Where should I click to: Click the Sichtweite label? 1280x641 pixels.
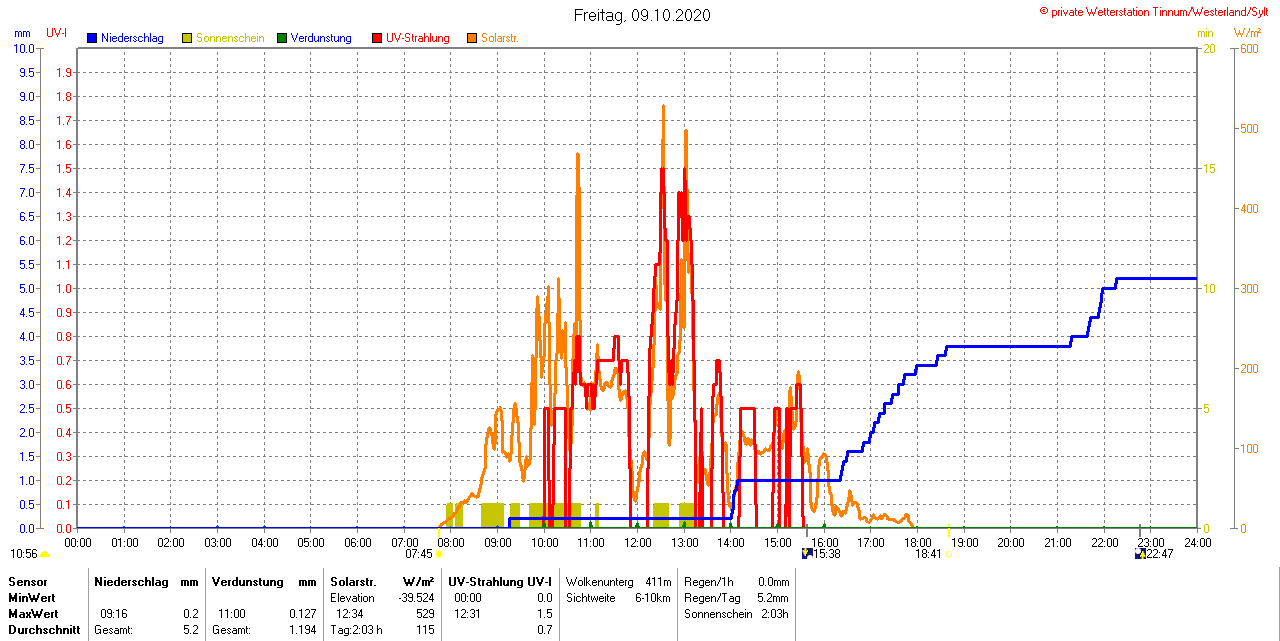tap(593, 598)
